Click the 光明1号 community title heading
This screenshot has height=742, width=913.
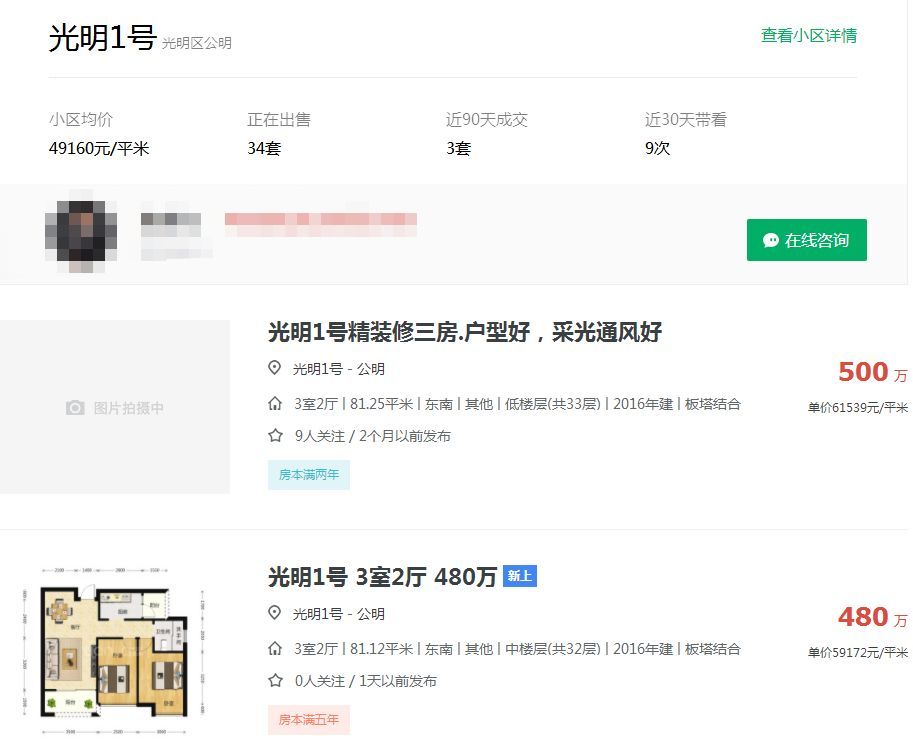pos(102,38)
